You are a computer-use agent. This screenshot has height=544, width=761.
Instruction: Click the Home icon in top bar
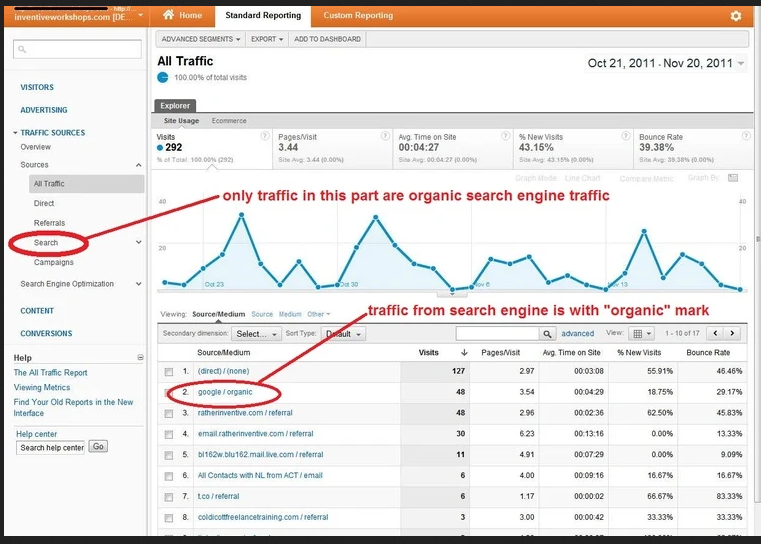click(x=169, y=16)
